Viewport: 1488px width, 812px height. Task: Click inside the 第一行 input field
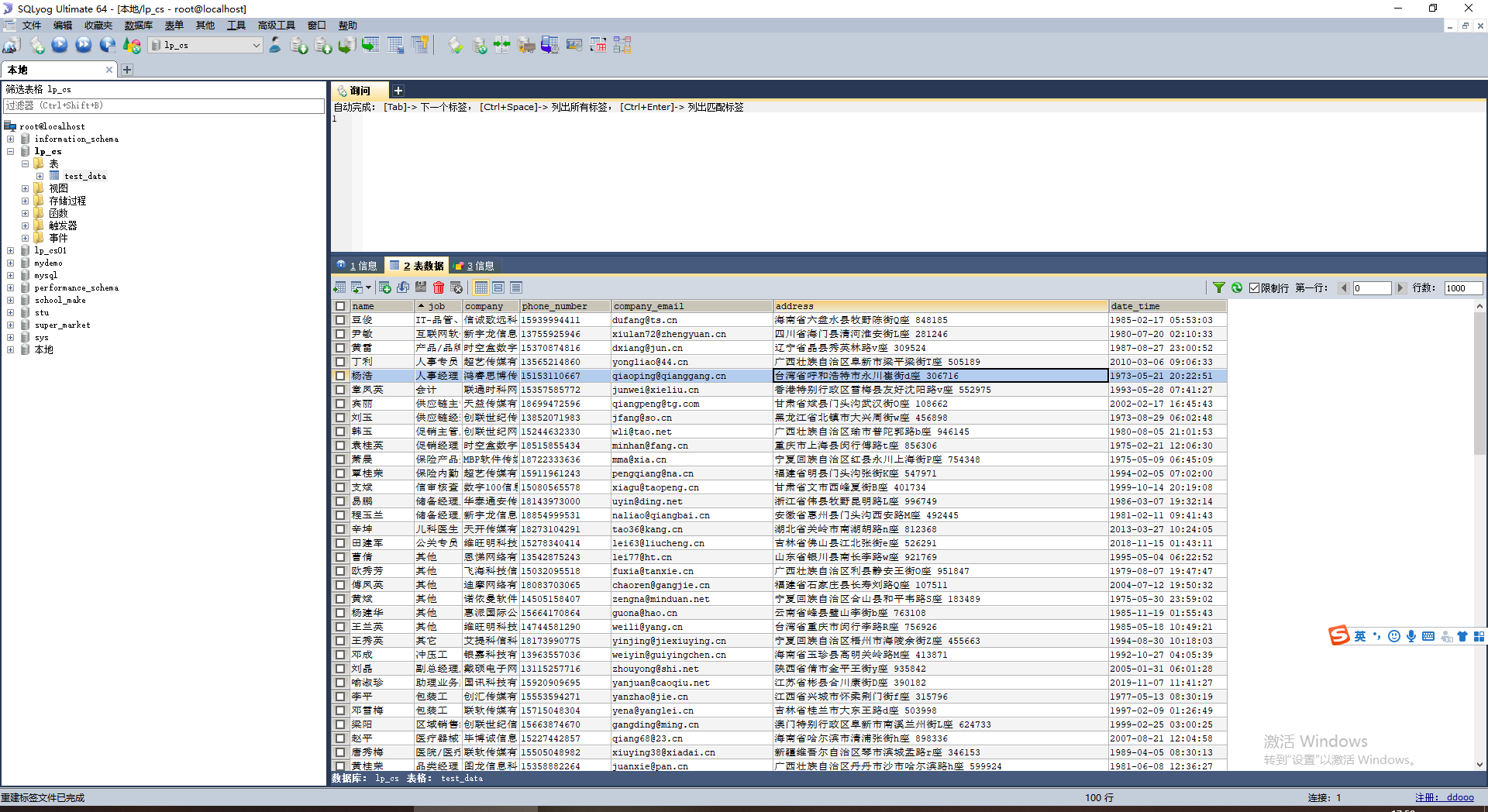point(1372,287)
